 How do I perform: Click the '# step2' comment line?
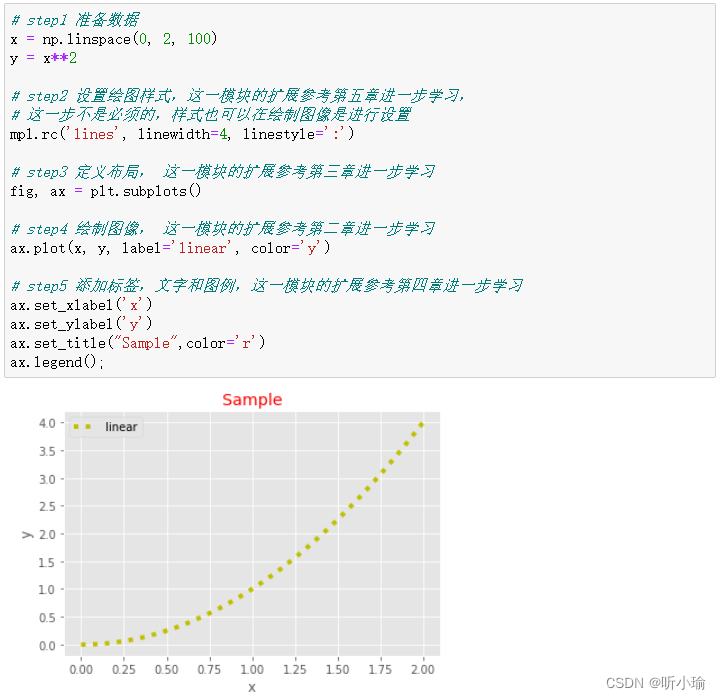[x=237, y=96]
